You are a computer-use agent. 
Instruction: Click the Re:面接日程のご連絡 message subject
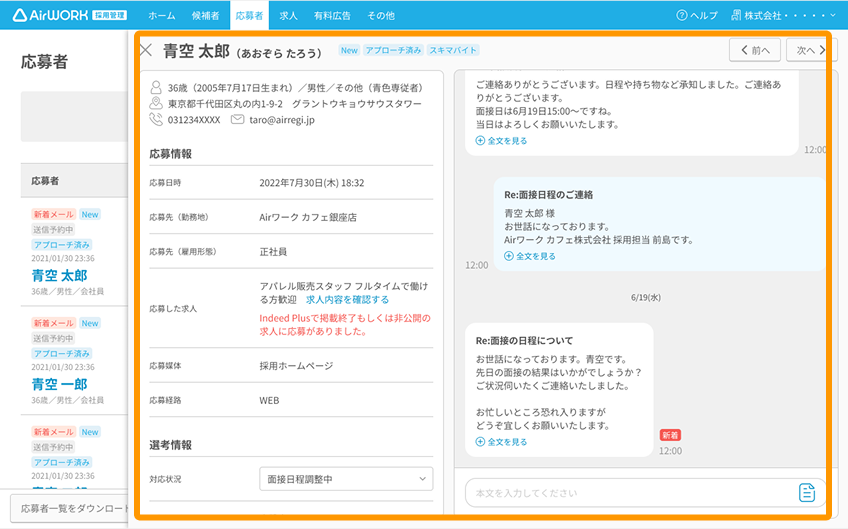[548, 195]
